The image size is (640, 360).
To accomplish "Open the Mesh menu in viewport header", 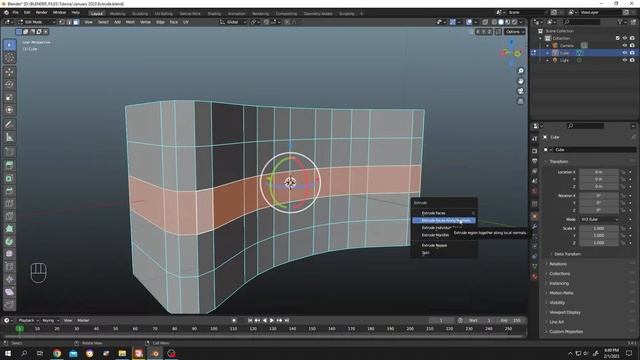I will click(130, 22).
